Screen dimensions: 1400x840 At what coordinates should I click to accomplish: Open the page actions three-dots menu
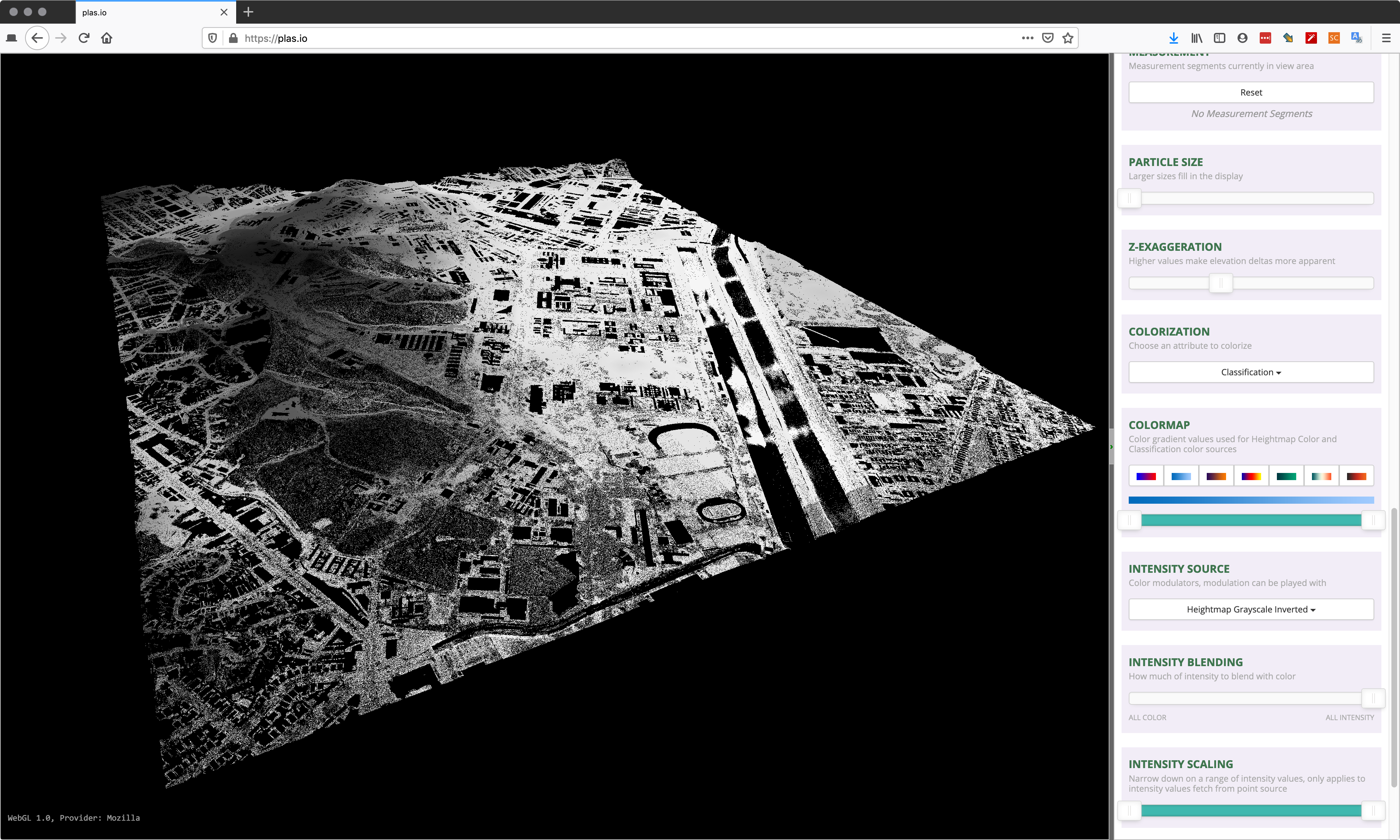(1027, 38)
